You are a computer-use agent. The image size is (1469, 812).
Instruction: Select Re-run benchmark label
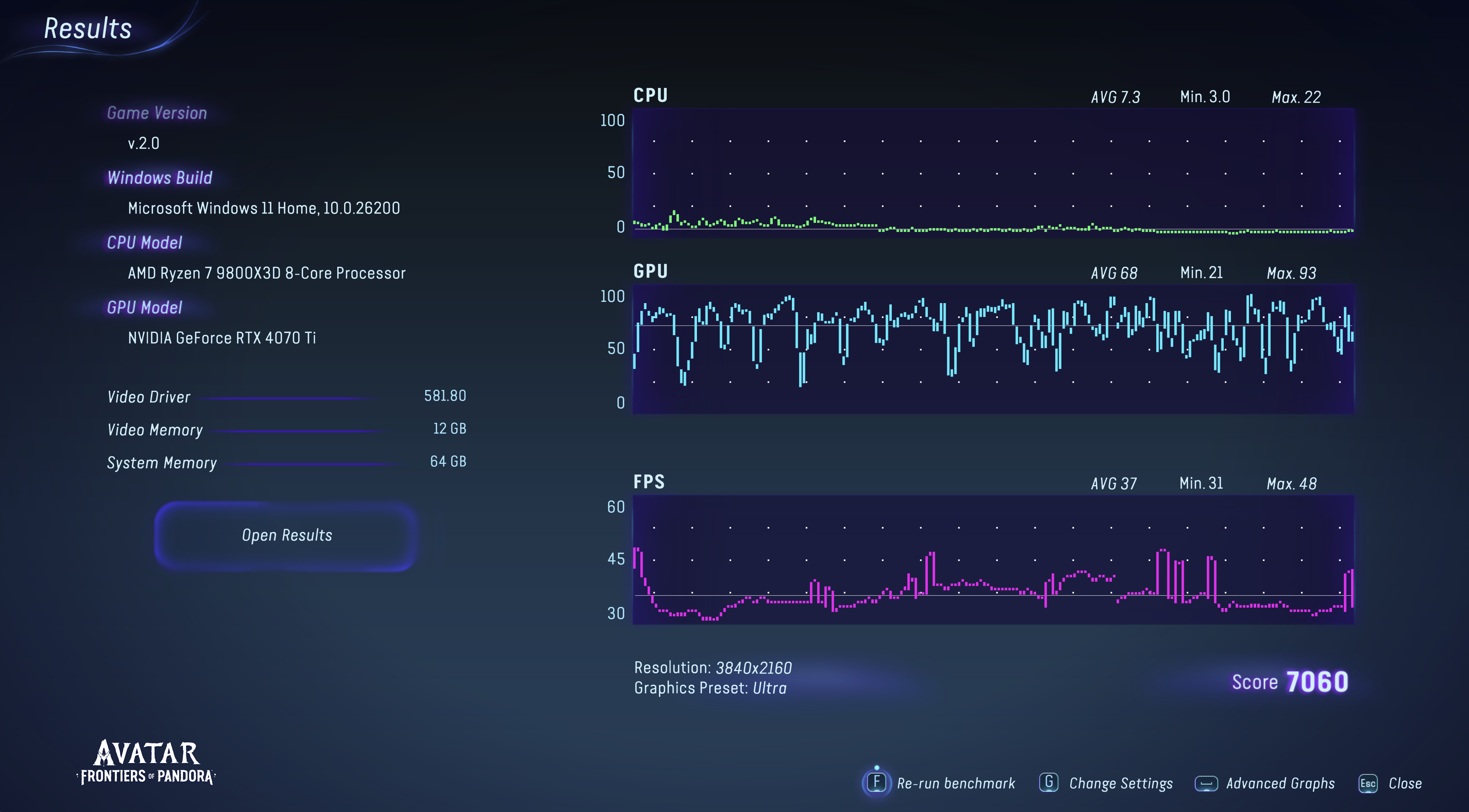click(956, 783)
